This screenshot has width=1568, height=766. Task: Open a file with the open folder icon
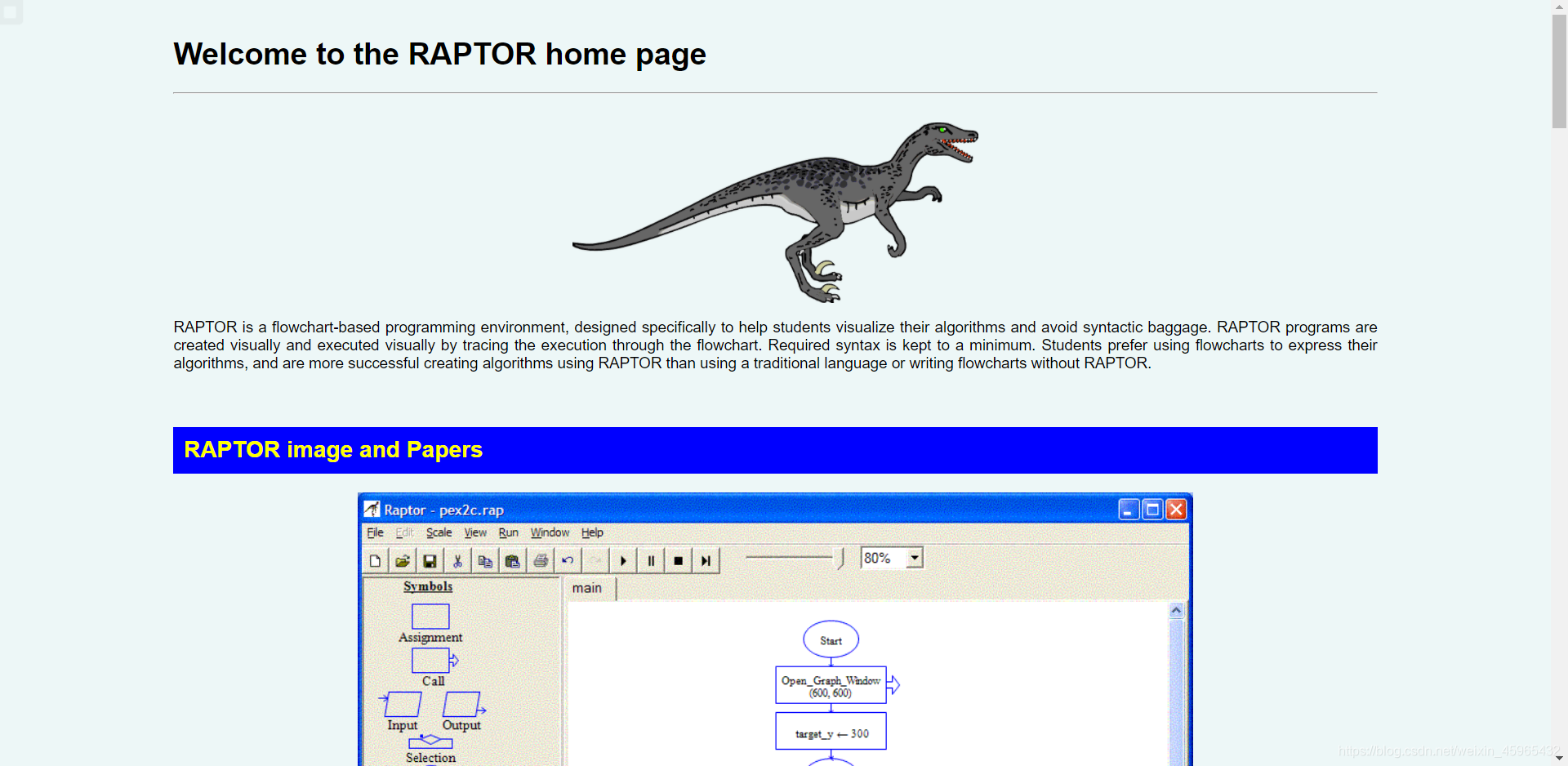[403, 560]
